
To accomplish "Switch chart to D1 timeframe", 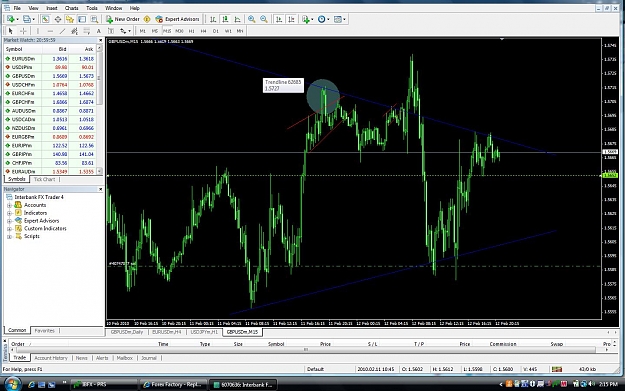I will point(216,31).
